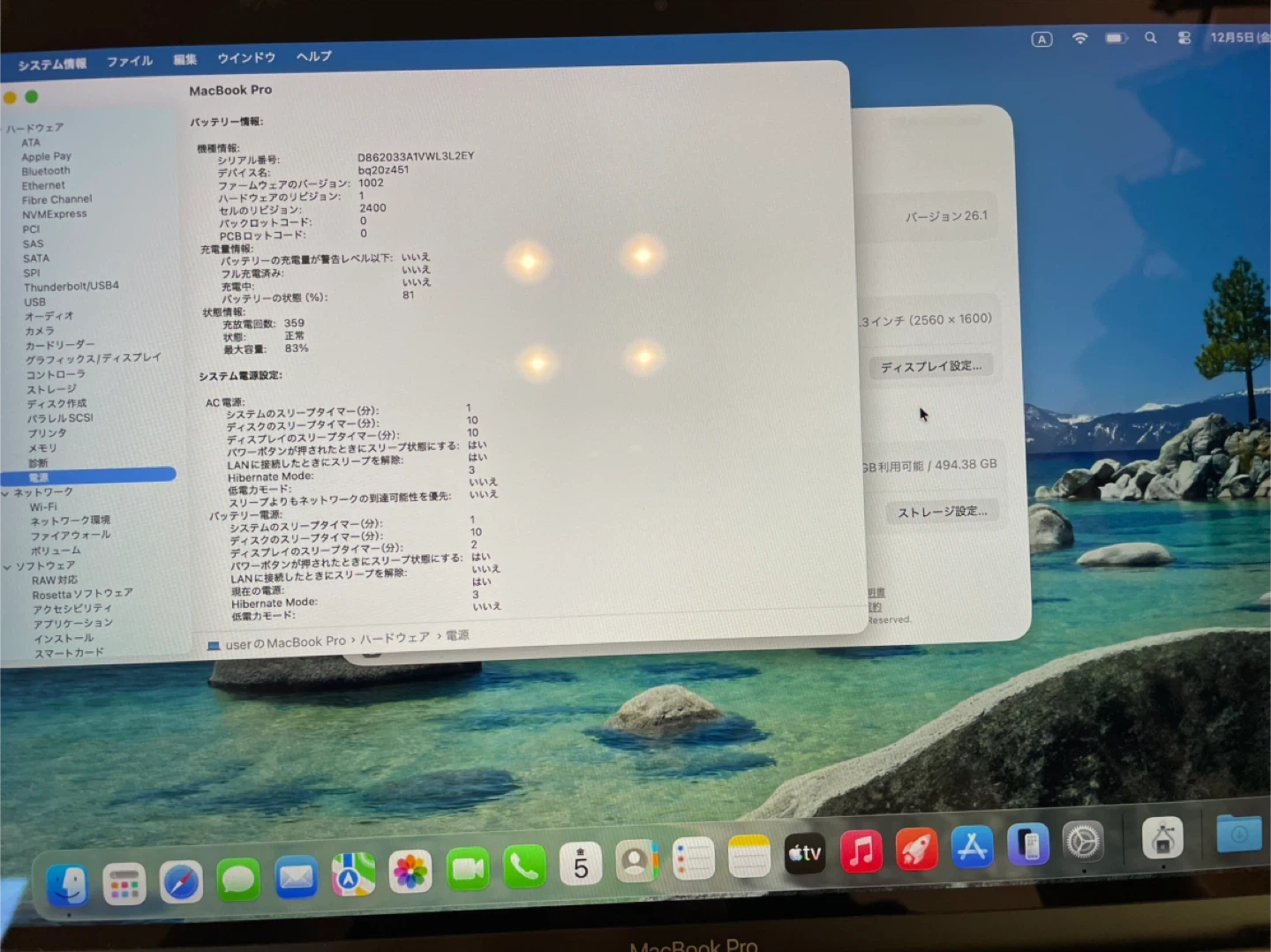Open the ファイル menu
Viewport: 1271px width, 952px height.
[130, 61]
